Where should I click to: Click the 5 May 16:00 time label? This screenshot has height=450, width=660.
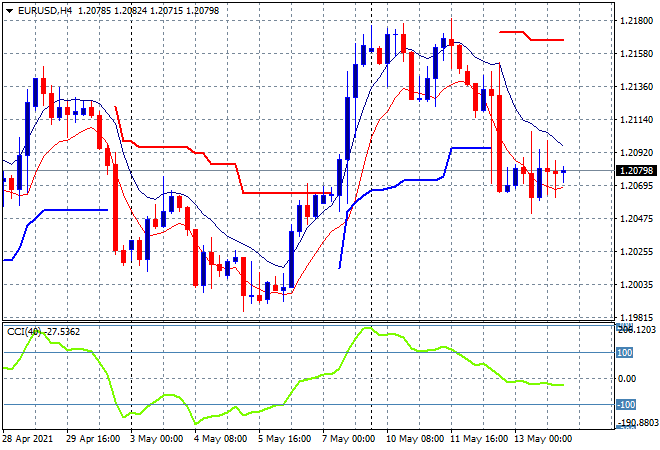click(x=285, y=439)
